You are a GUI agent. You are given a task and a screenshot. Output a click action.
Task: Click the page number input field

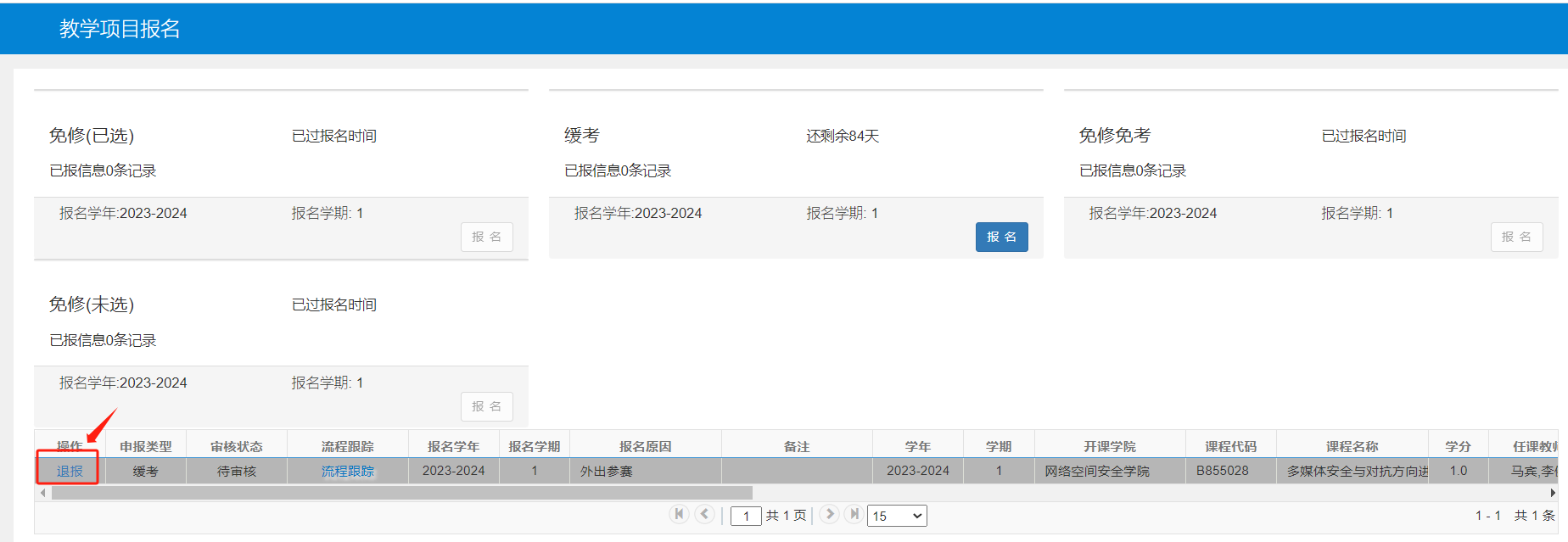coord(746,516)
